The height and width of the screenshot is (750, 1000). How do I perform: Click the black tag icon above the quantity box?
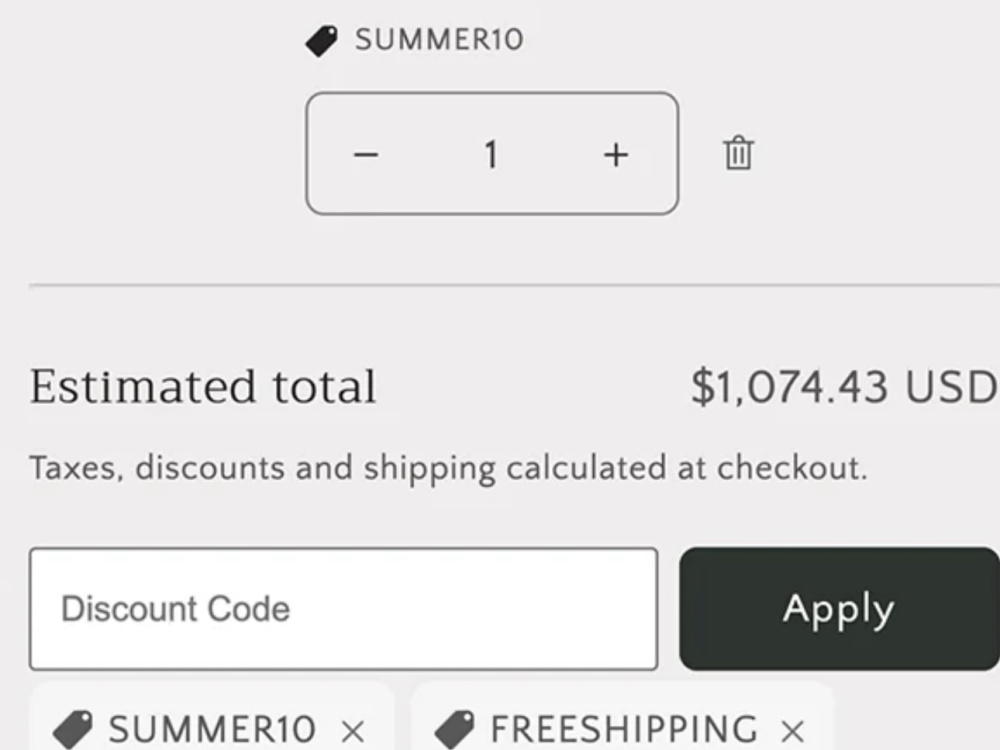pos(321,41)
